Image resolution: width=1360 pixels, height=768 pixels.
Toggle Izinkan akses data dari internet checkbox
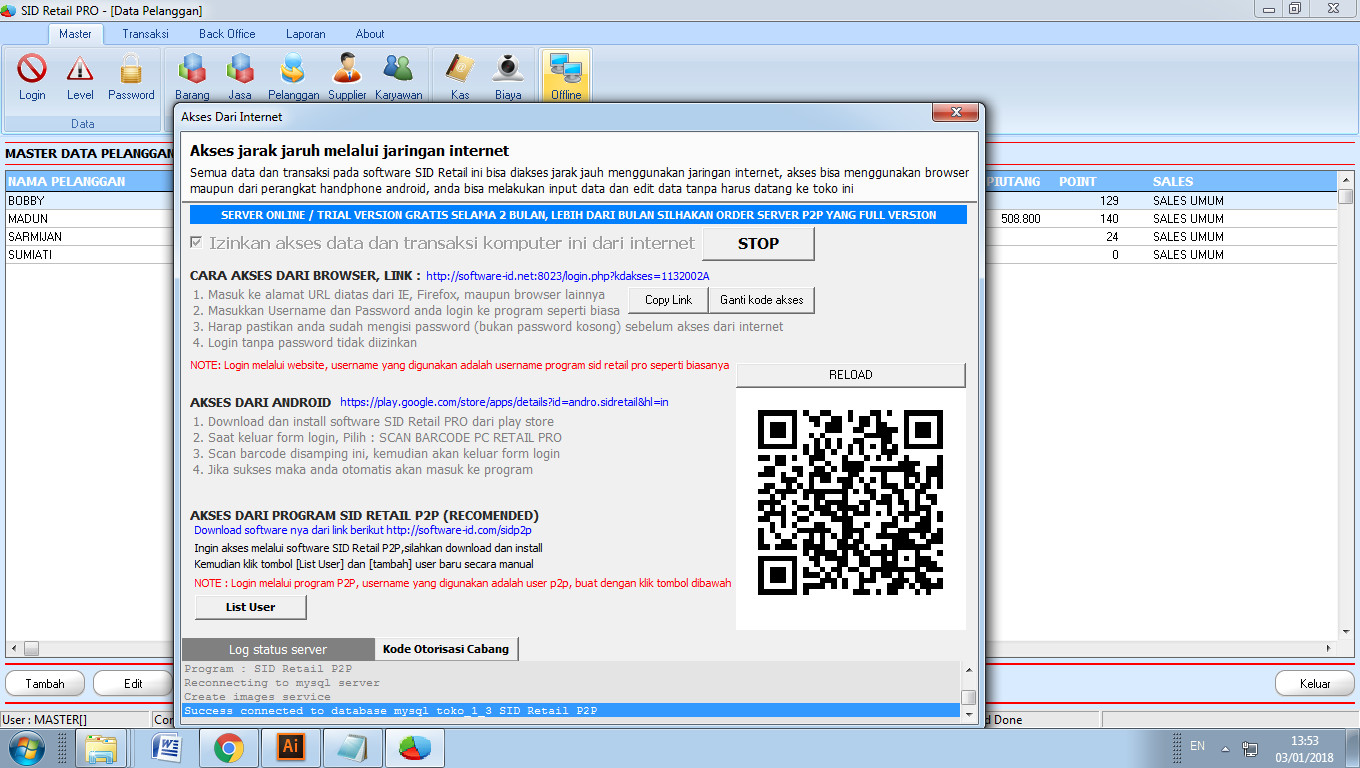coord(196,243)
